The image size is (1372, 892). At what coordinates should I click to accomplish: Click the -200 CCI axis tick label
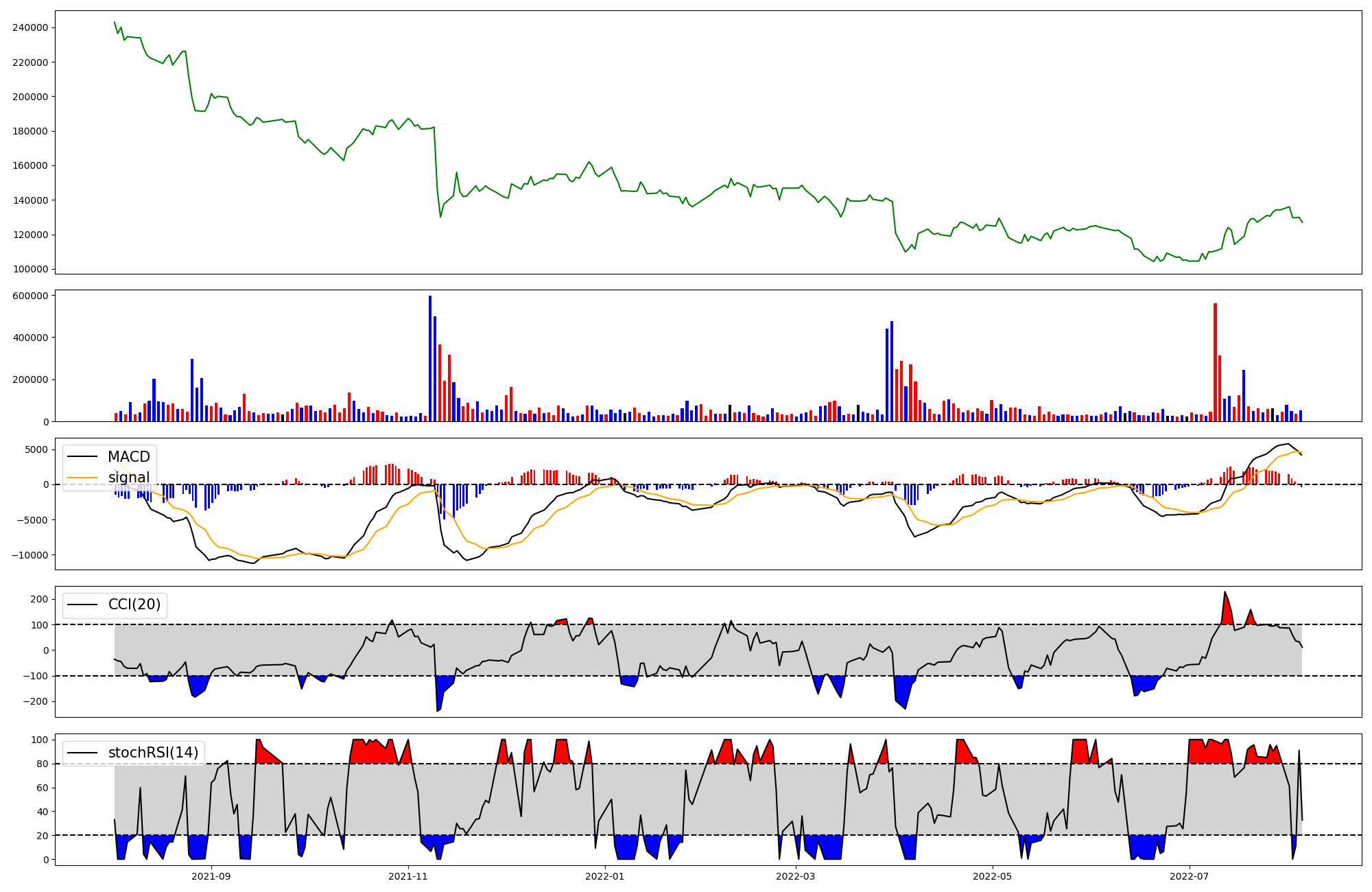(35, 701)
